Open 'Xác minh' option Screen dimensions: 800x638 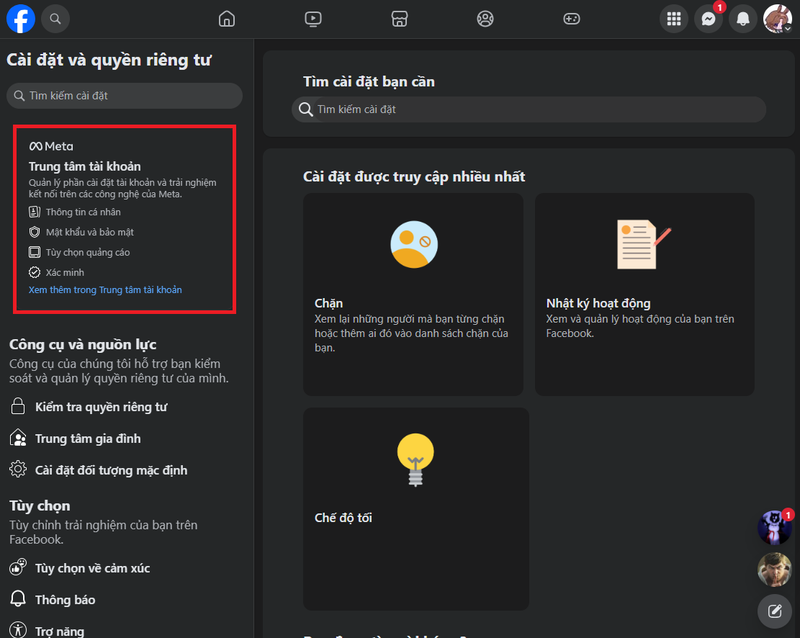click(x=65, y=273)
